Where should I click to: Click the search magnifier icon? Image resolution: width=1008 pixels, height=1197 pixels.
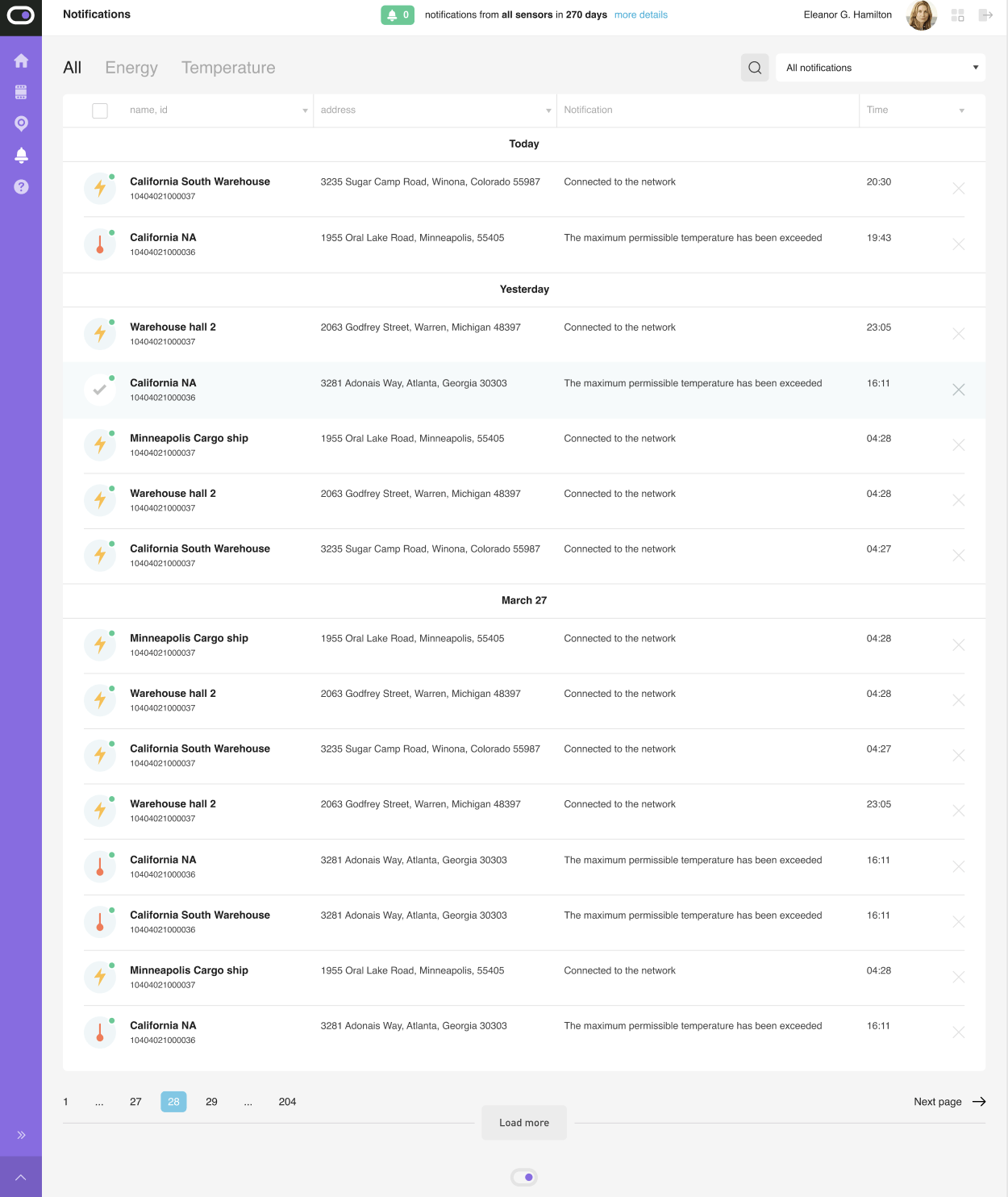(755, 68)
